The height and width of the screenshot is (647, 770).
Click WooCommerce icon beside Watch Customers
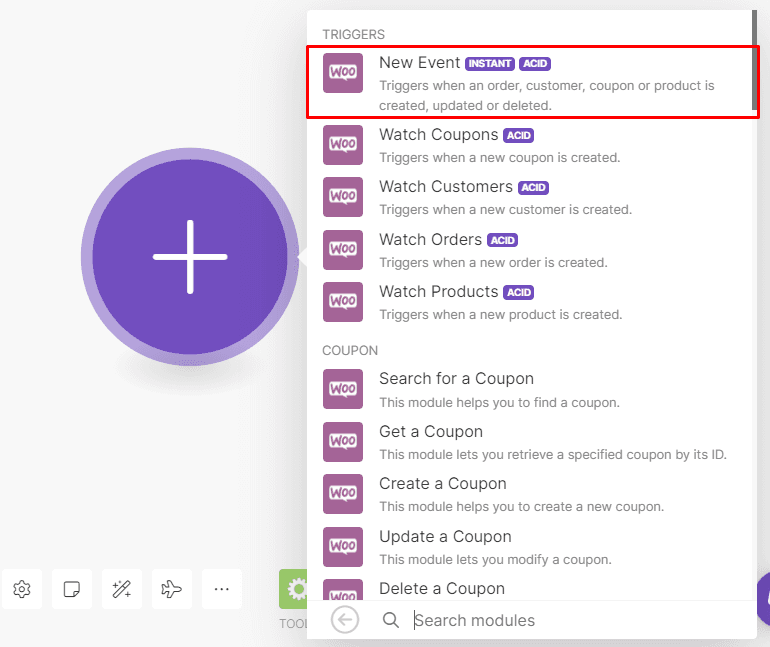pos(343,197)
